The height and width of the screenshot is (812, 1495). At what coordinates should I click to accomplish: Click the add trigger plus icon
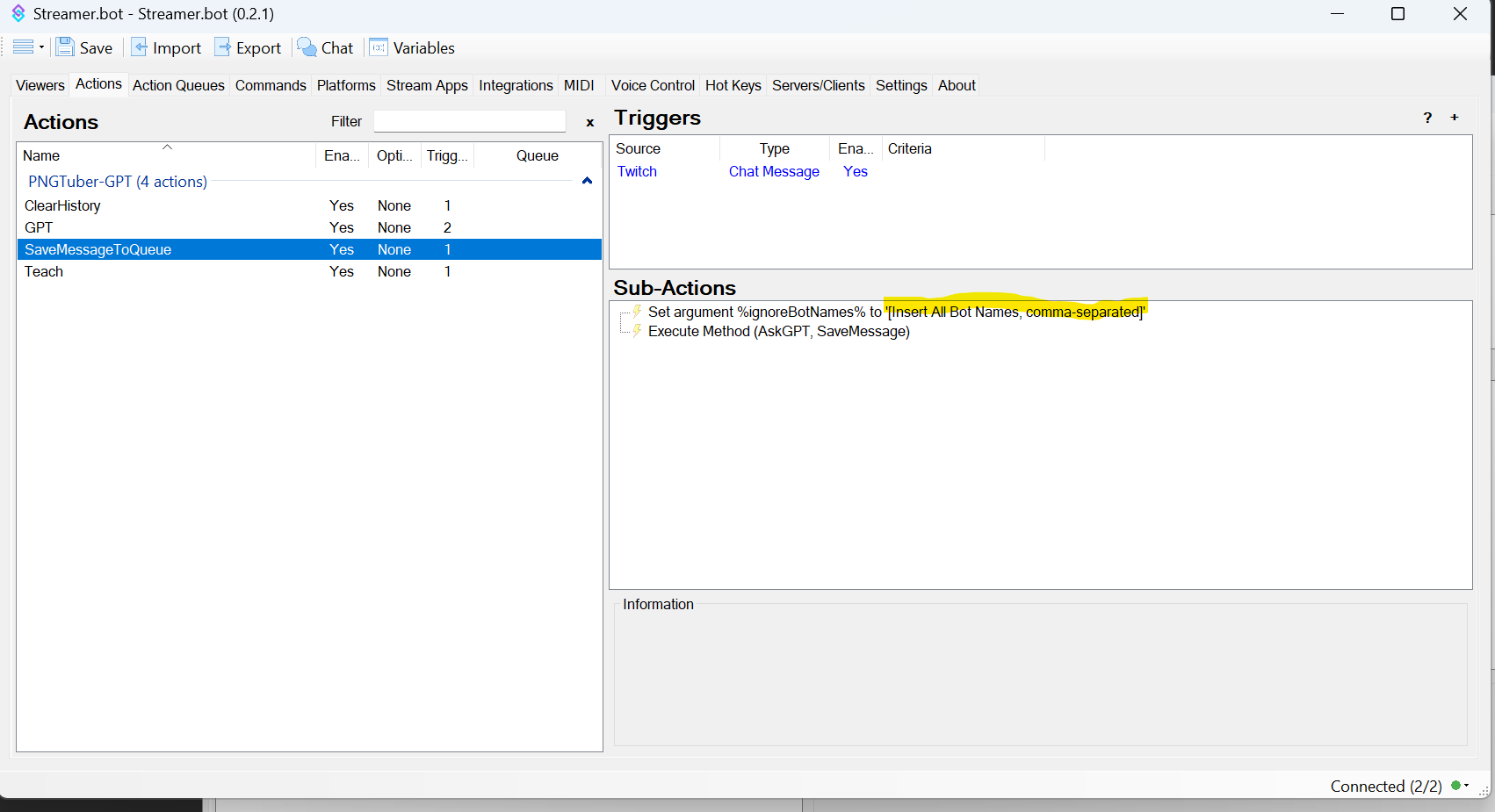pyautogui.click(x=1455, y=118)
